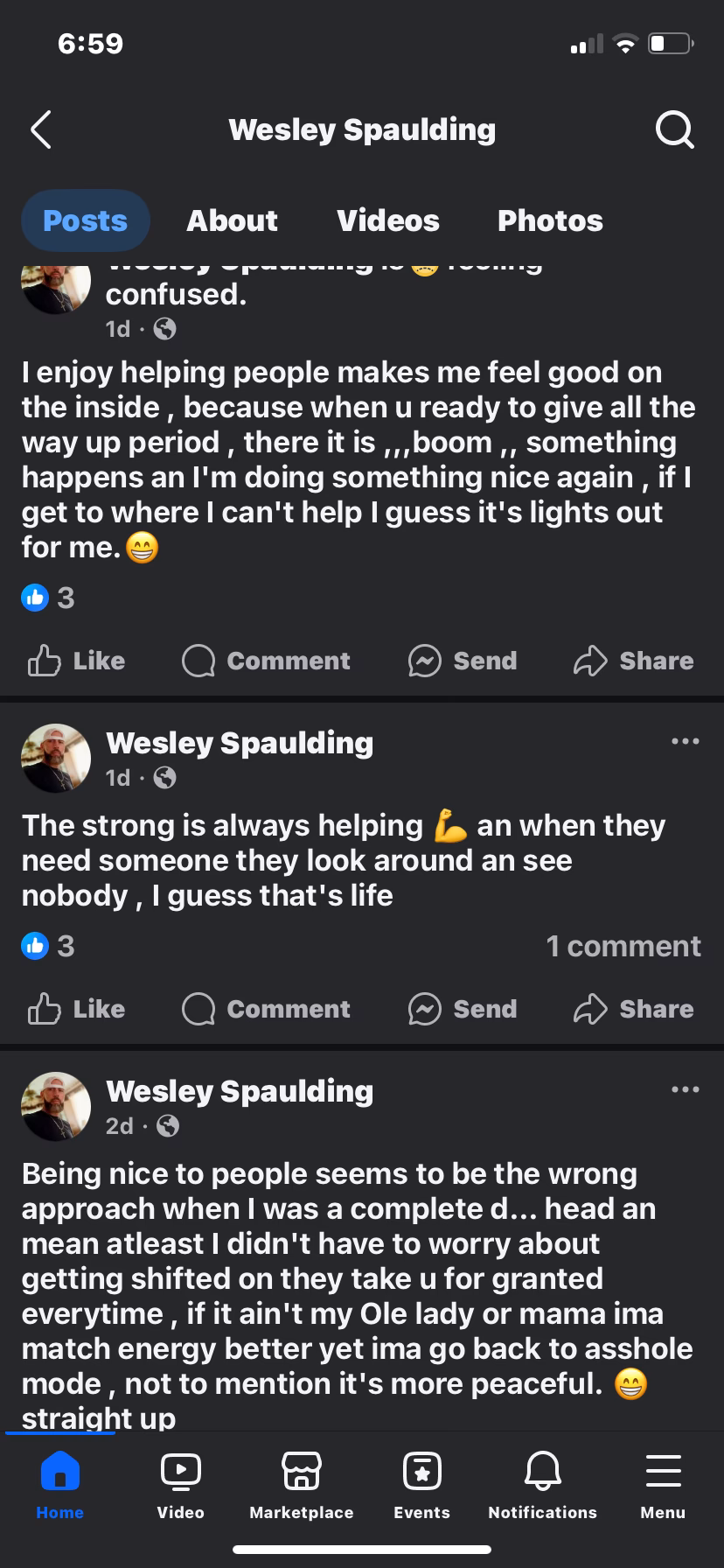Tap the back arrow icon

(41, 130)
